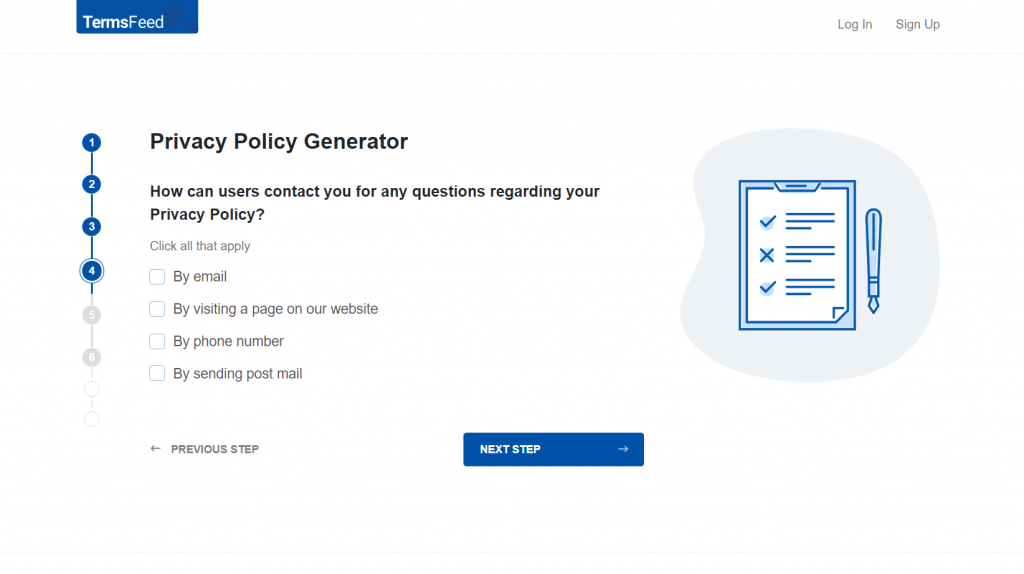Click the current step 4 marker
The height and width of the screenshot is (574, 1024).
[x=91, y=270]
